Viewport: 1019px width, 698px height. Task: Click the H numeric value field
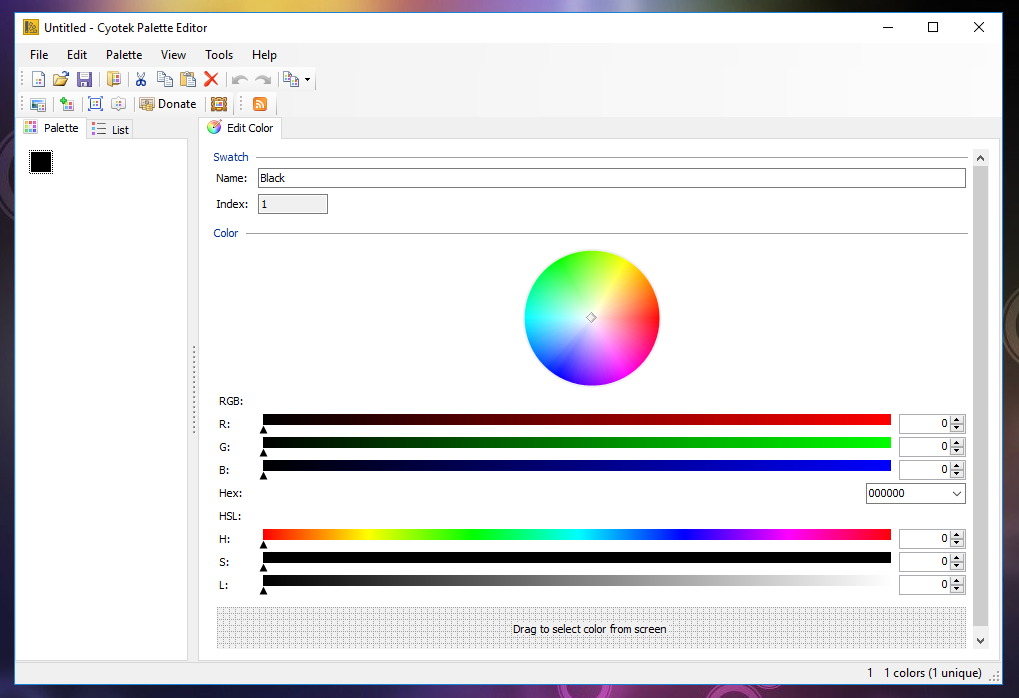click(x=925, y=538)
